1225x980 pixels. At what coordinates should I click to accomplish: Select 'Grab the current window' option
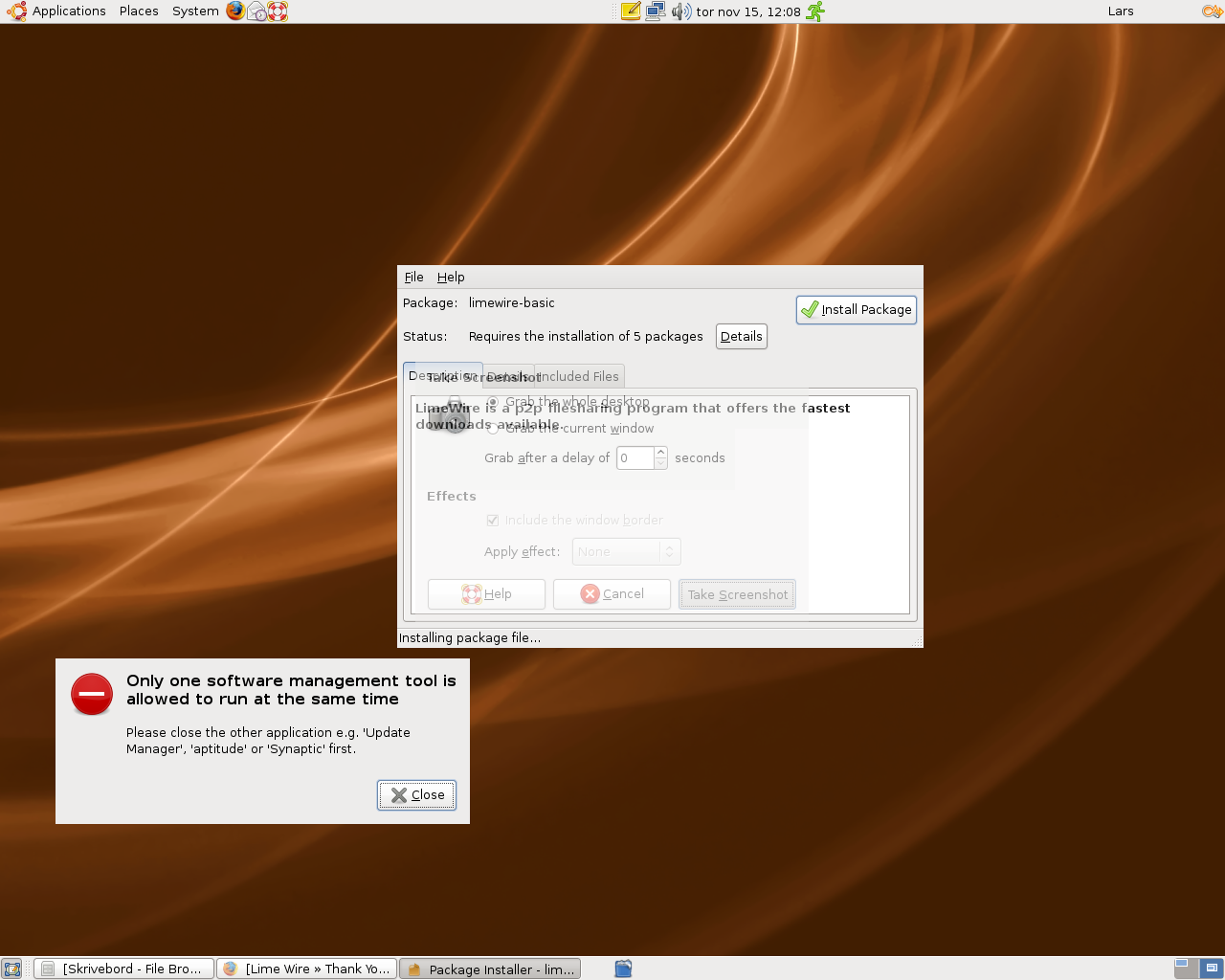coord(570,429)
